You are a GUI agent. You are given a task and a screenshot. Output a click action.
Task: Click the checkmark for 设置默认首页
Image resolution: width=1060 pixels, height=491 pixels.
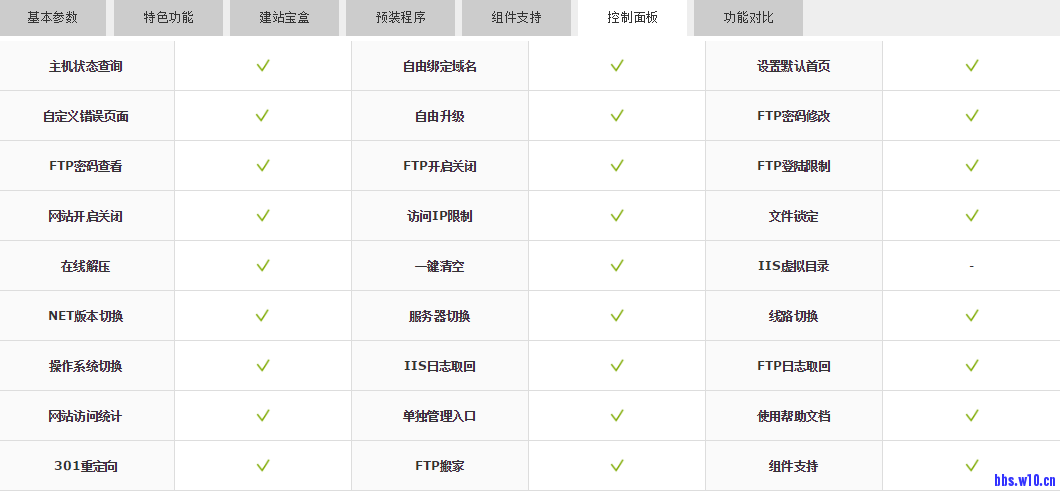(x=971, y=66)
